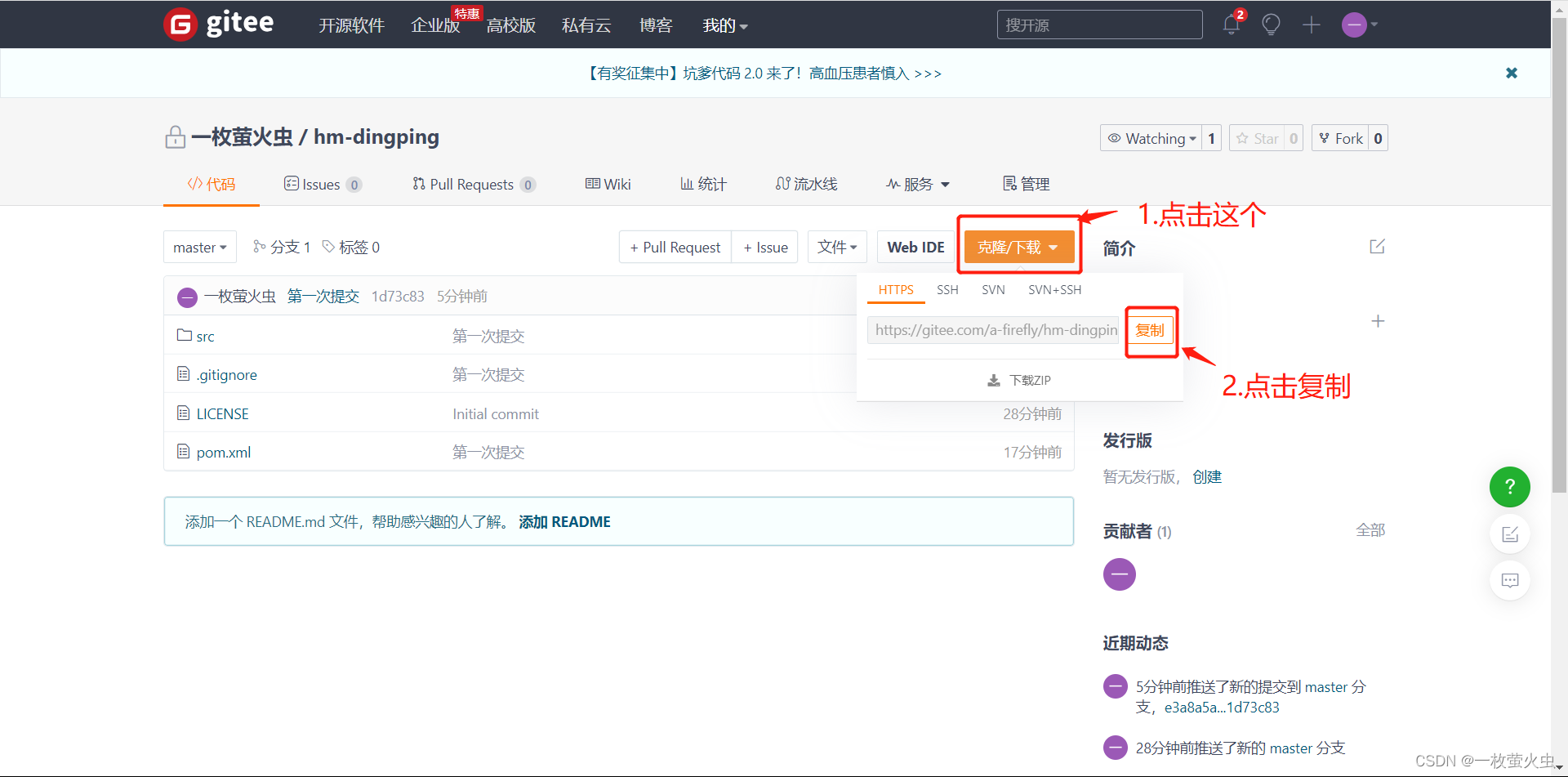This screenshot has width=1568, height=777.
Task: Open the green help question mark button
Action: [1510, 487]
